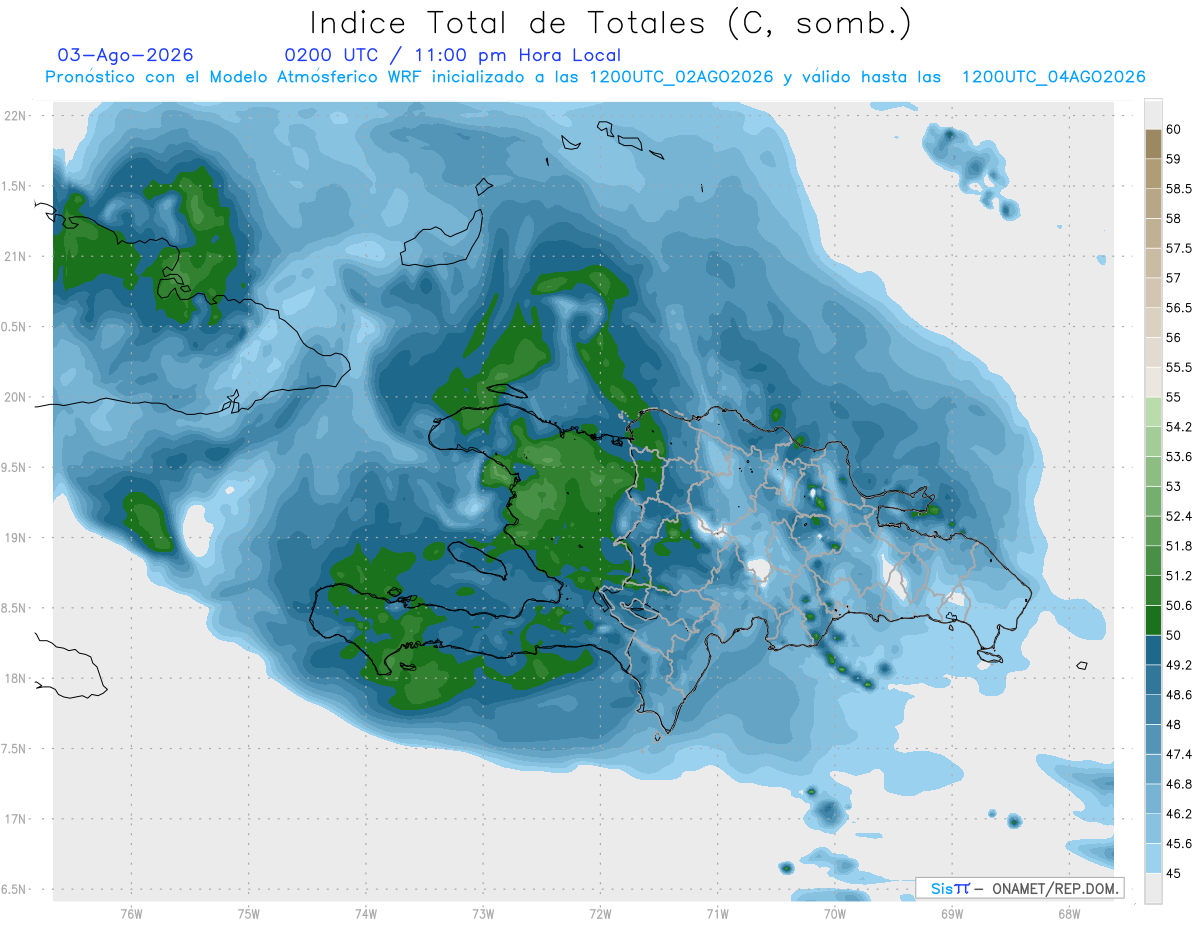The image size is (1200, 927).
Task: Click the valid-until stamp '1200UTC_04AGO2026'
Action: (1053, 77)
